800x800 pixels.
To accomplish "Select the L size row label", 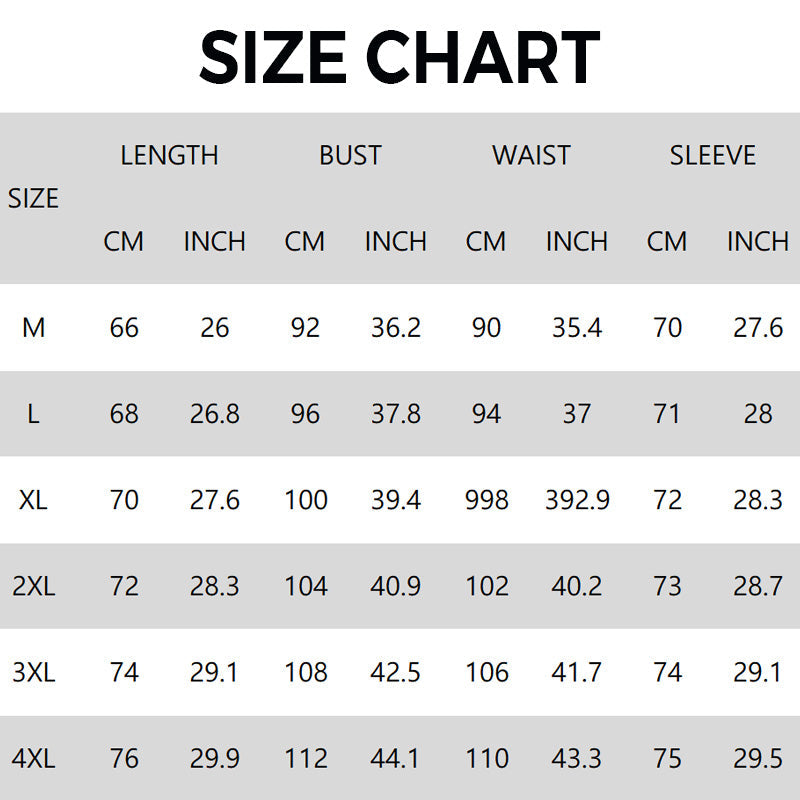I will tap(33, 413).
